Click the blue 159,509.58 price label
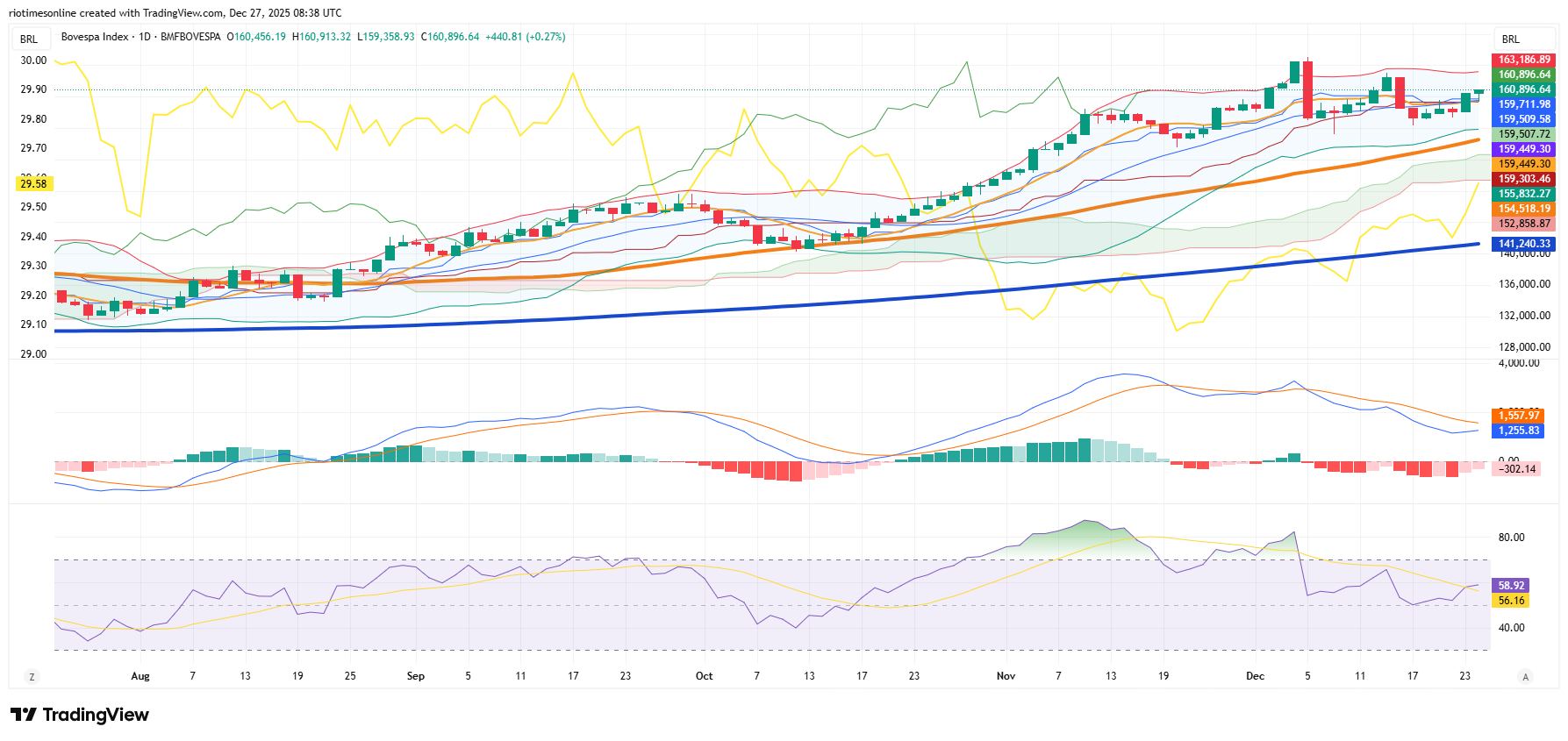 [x=1524, y=119]
